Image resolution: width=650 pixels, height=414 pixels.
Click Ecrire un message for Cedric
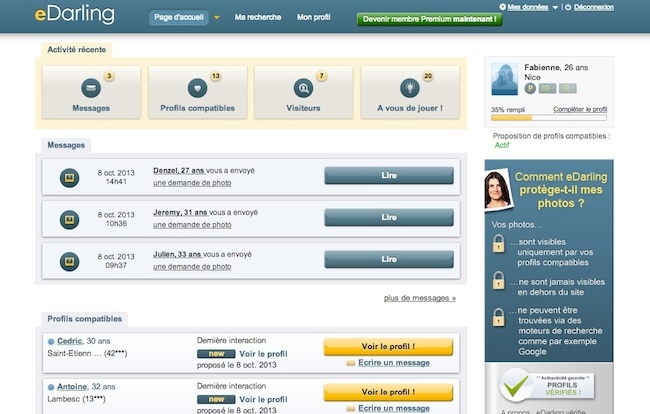point(394,363)
